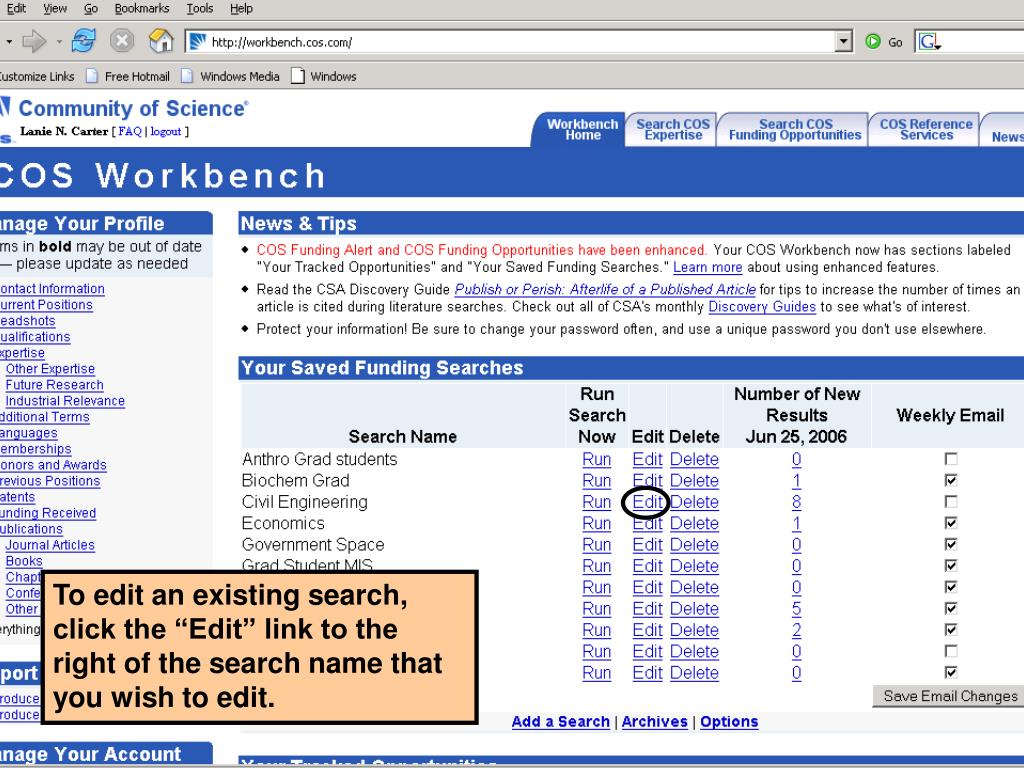Image resolution: width=1024 pixels, height=768 pixels.
Task: Open 8 new results for Civil Engineering
Action: (796, 502)
